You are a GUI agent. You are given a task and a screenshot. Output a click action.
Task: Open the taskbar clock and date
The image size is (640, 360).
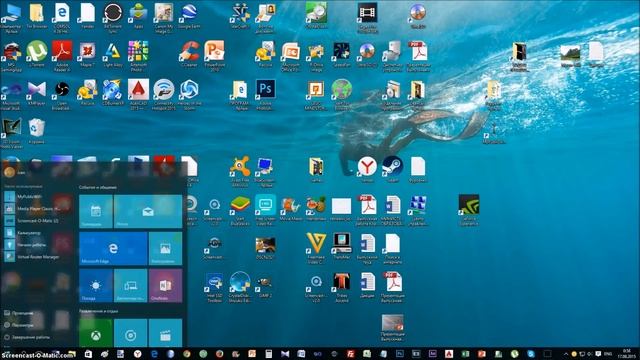(627, 354)
